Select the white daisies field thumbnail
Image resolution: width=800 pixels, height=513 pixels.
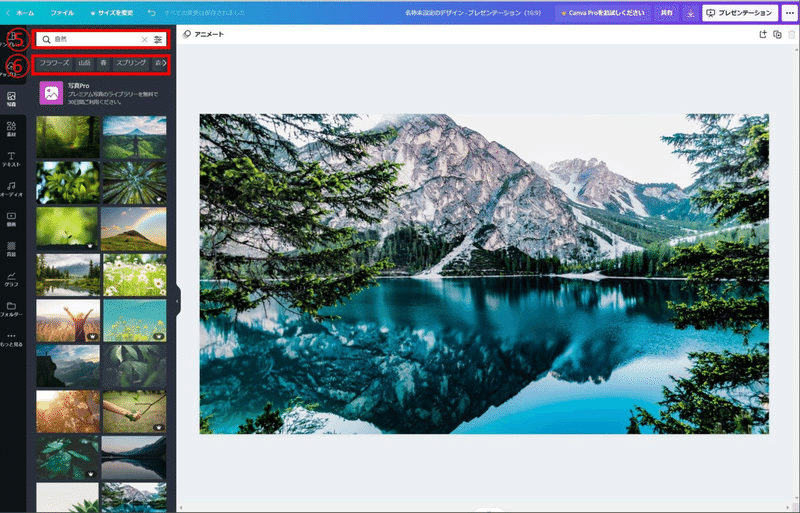click(135, 275)
